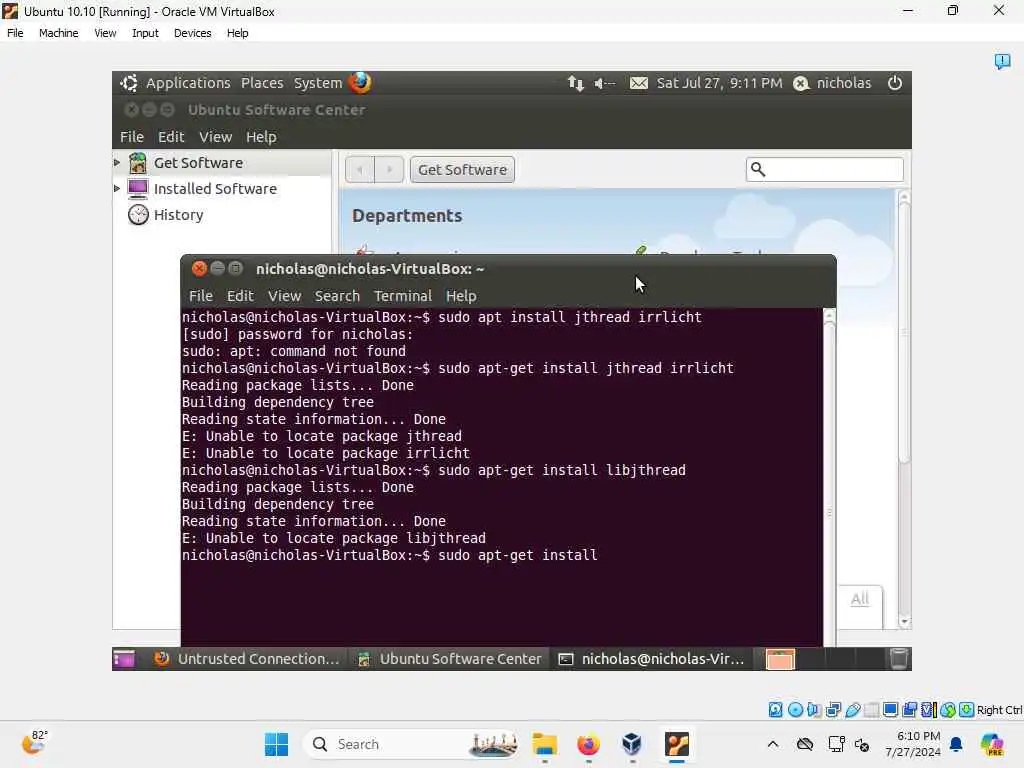Open the terminal Help menu

pos(461,296)
